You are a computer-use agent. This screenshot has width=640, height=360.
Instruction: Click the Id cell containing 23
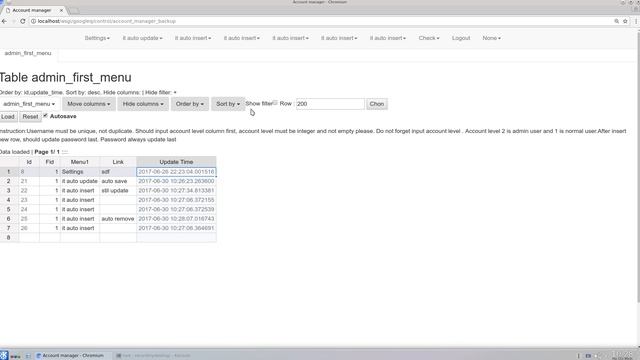pos(29,200)
